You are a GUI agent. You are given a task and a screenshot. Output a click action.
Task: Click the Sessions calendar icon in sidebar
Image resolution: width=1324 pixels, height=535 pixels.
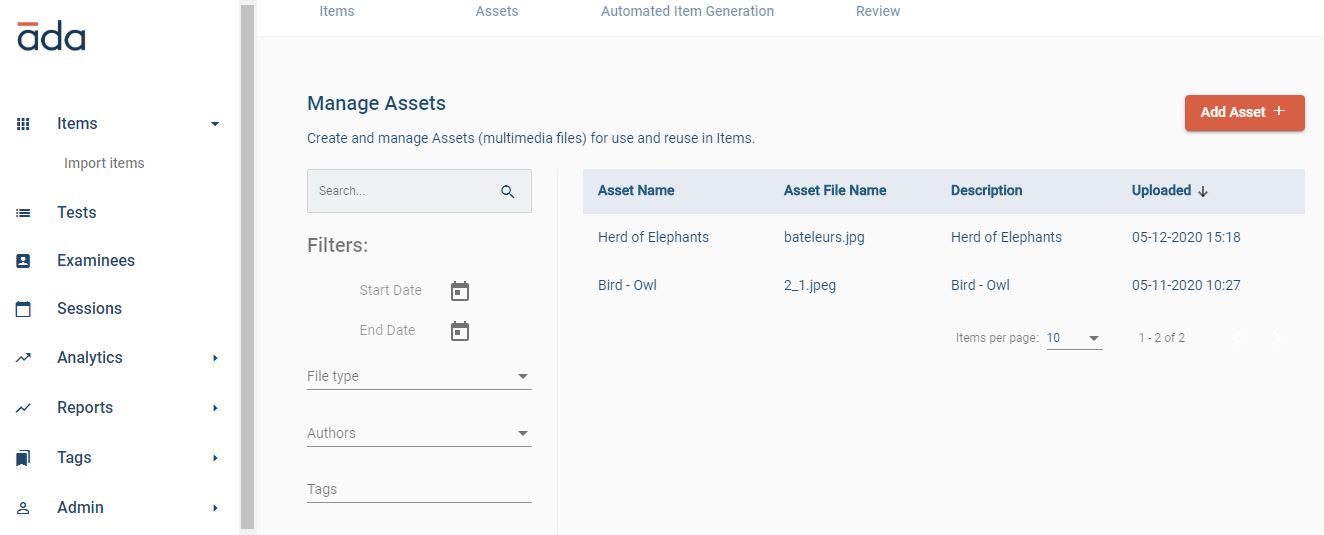click(24, 309)
